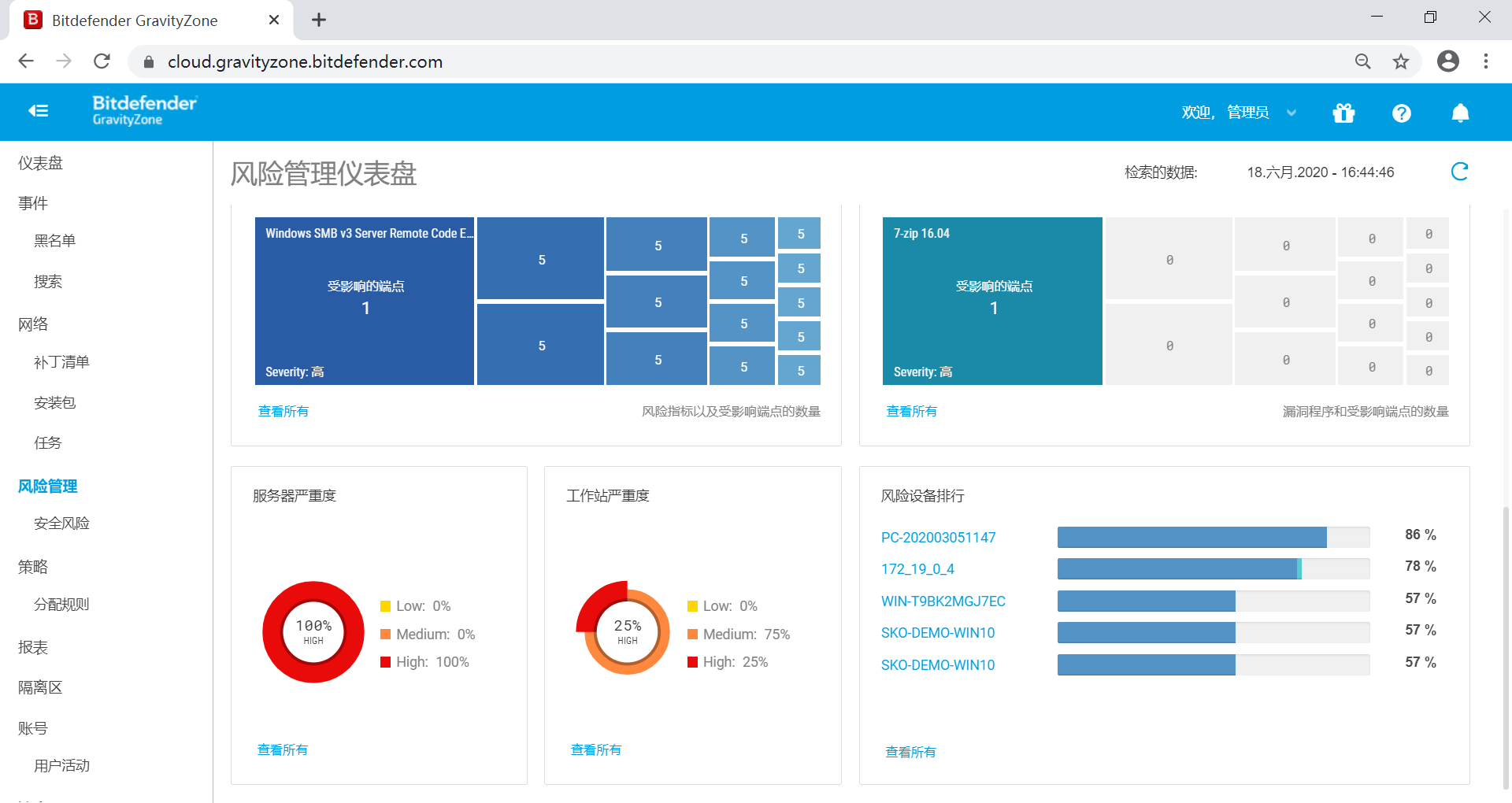Click 查看所有 in 服务器严重度 card
Viewport: 1512px width, 803px height.
click(x=283, y=749)
